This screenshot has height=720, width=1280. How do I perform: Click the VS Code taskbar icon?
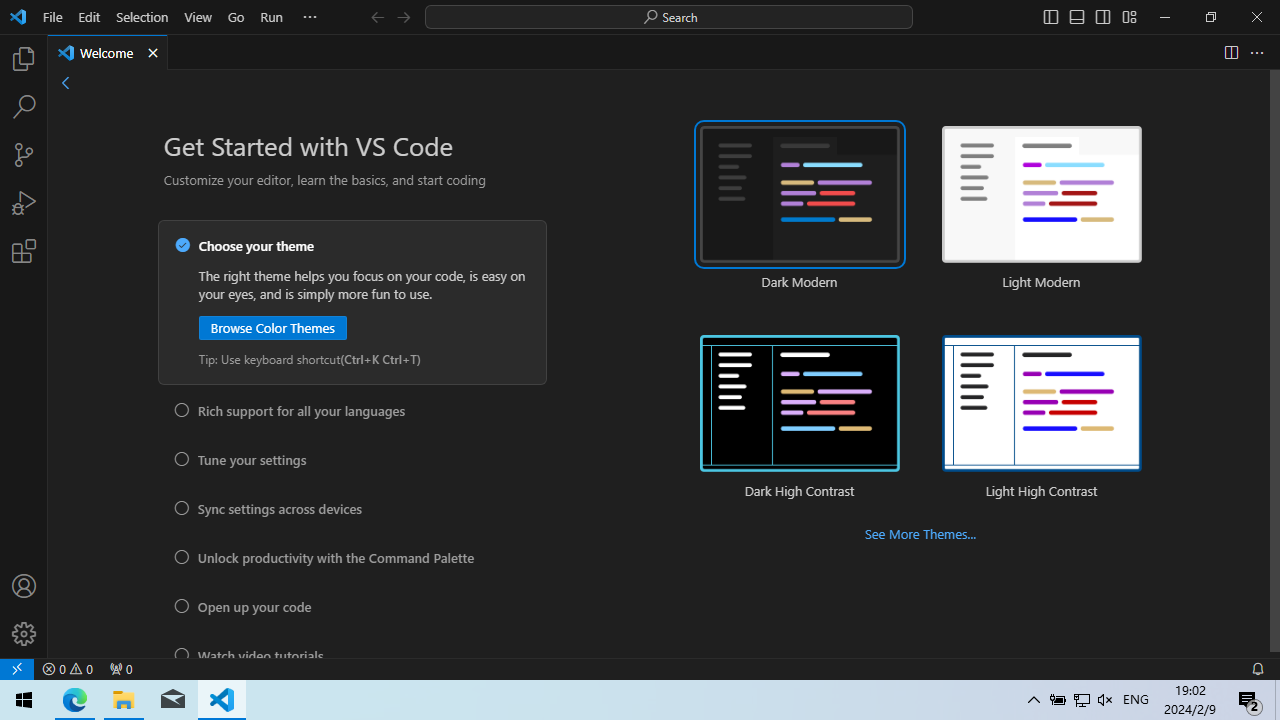(222, 700)
